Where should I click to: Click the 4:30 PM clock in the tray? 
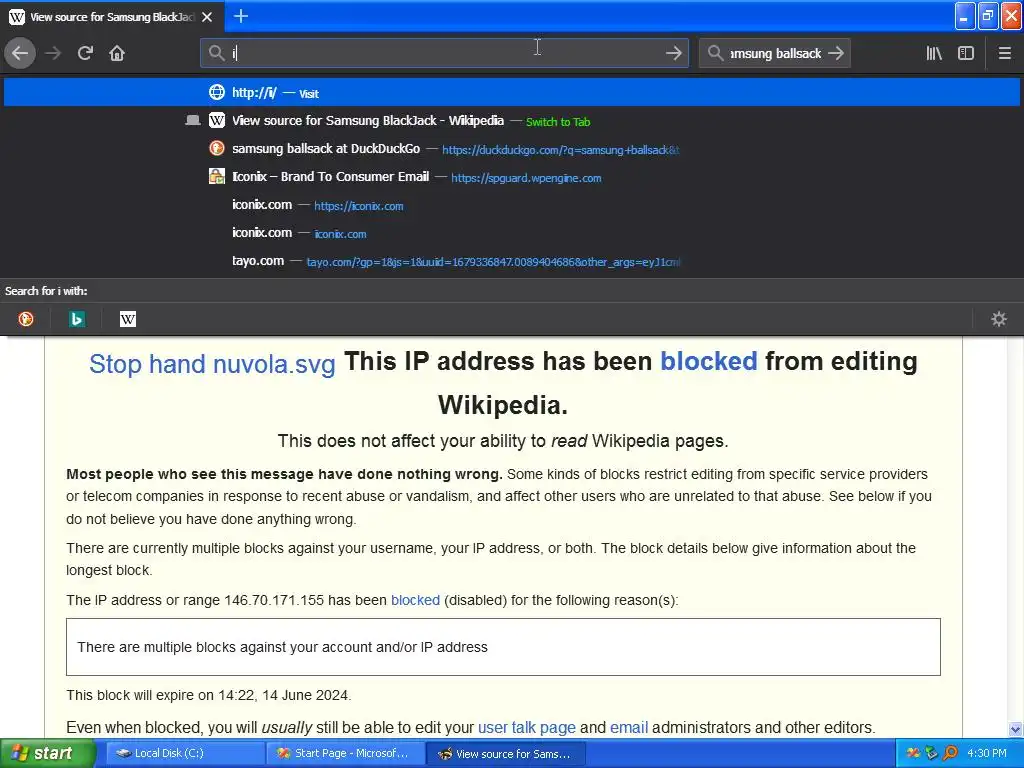(x=987, y=753)
